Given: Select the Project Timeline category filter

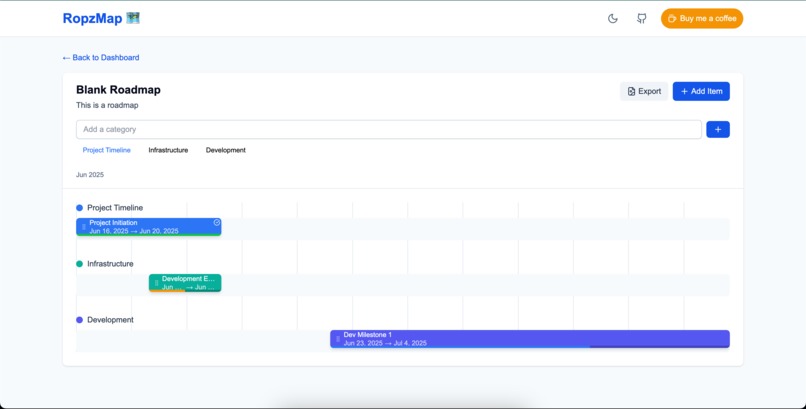Looking at the screenshot, I should [106, 150].
